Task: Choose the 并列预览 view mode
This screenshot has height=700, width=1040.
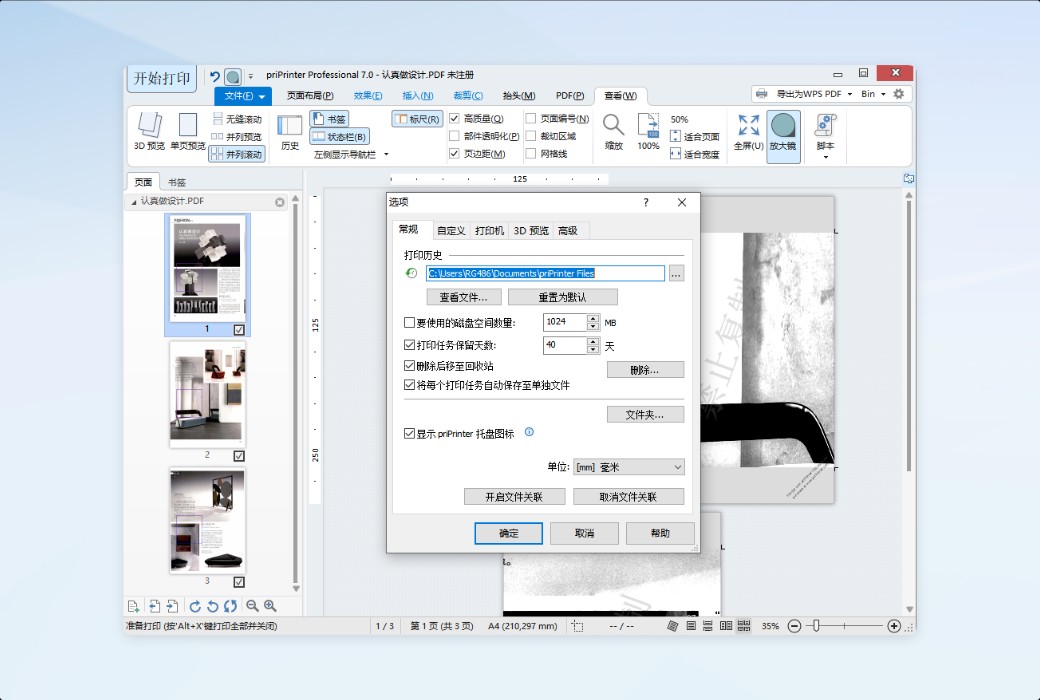Action: coord(237,137)
